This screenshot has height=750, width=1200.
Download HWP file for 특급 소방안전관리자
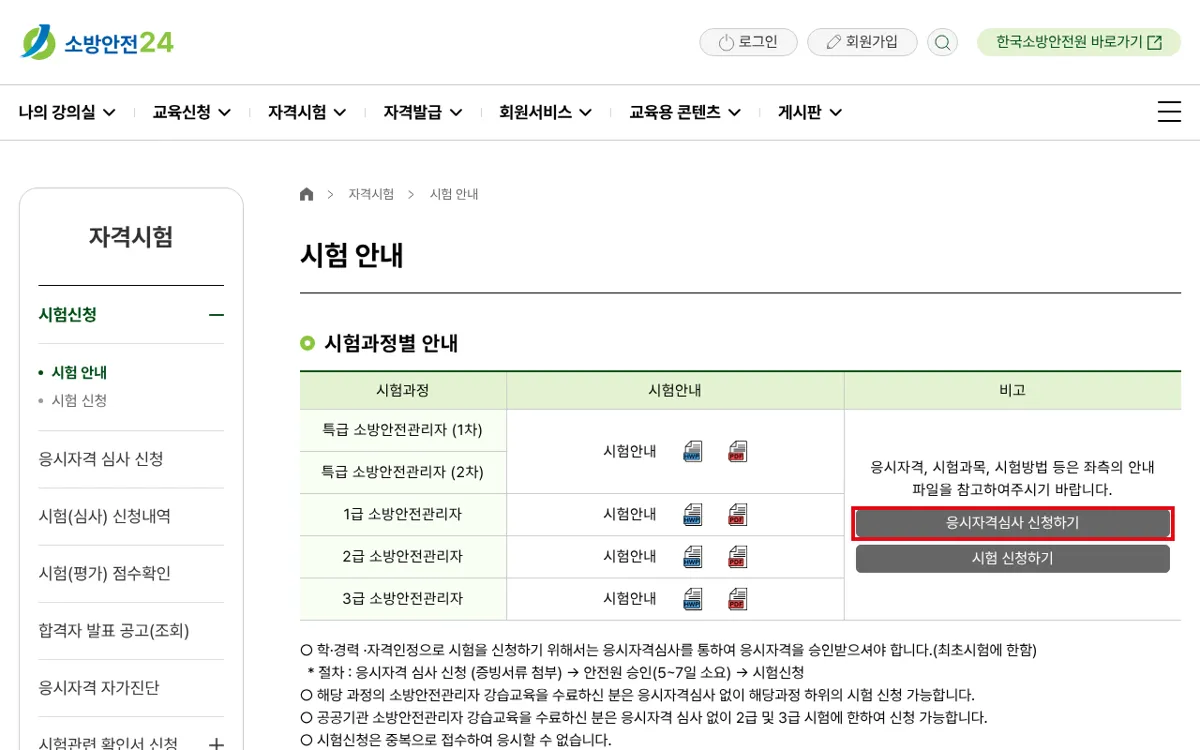click(693, 451)
